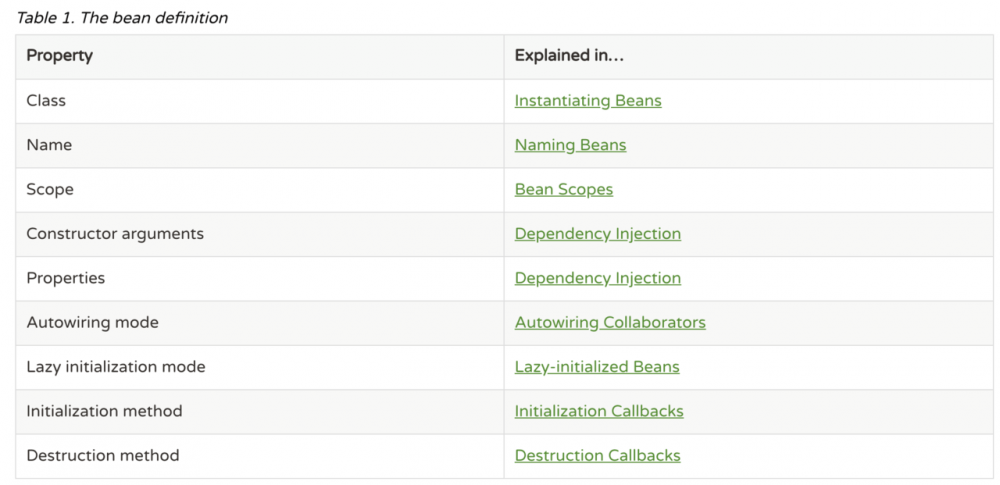Open the Instantiating Beans link
The width and height of the screenshot is (1000, 485).
pyautogui.click(x=587, y=101)
